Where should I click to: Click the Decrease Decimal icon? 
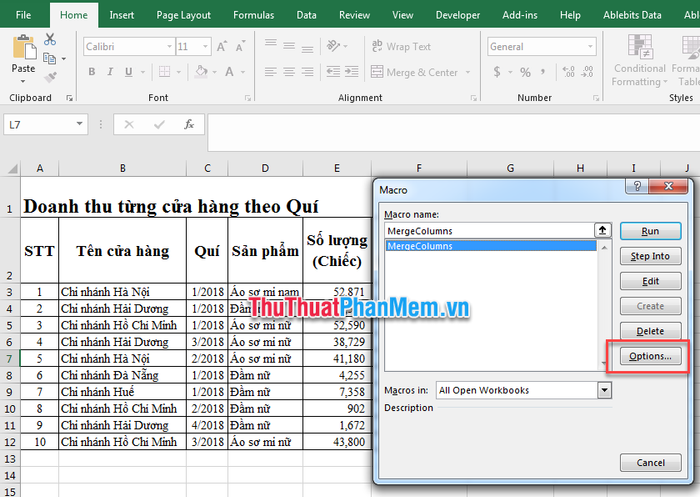pos(587,71)
